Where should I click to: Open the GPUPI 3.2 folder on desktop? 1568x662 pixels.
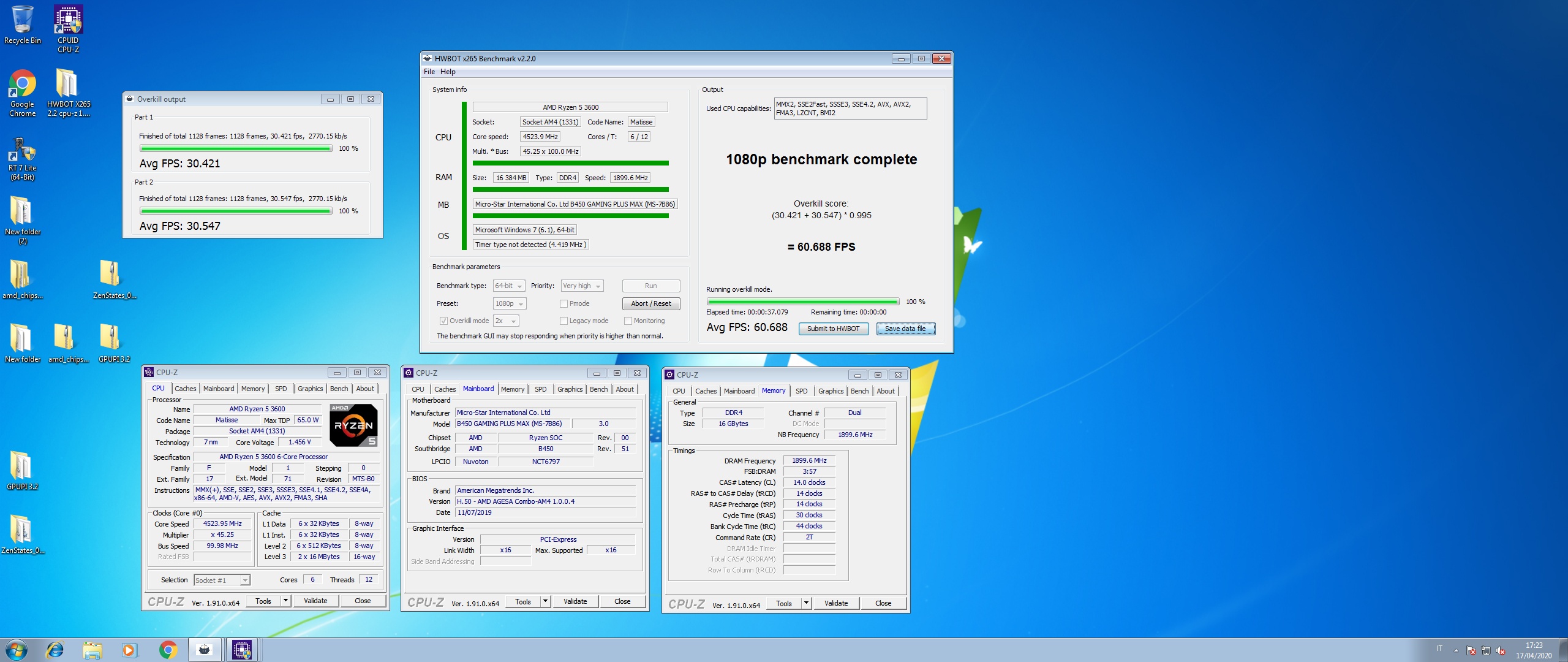[22, 470]
